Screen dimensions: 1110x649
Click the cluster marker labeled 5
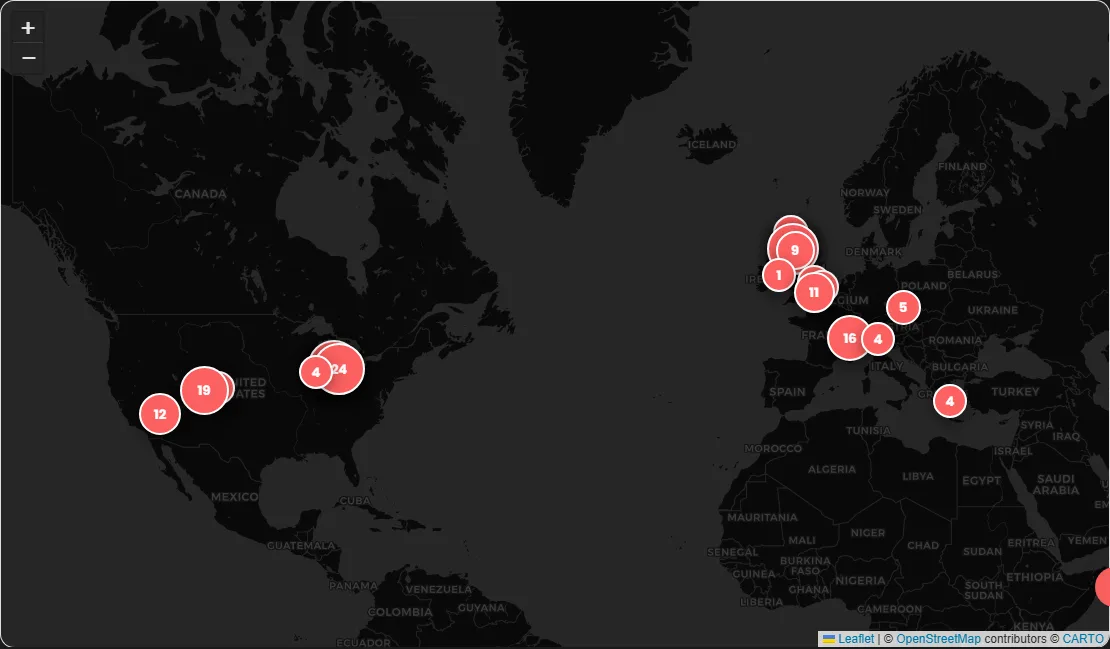click(x=903, y=308)
